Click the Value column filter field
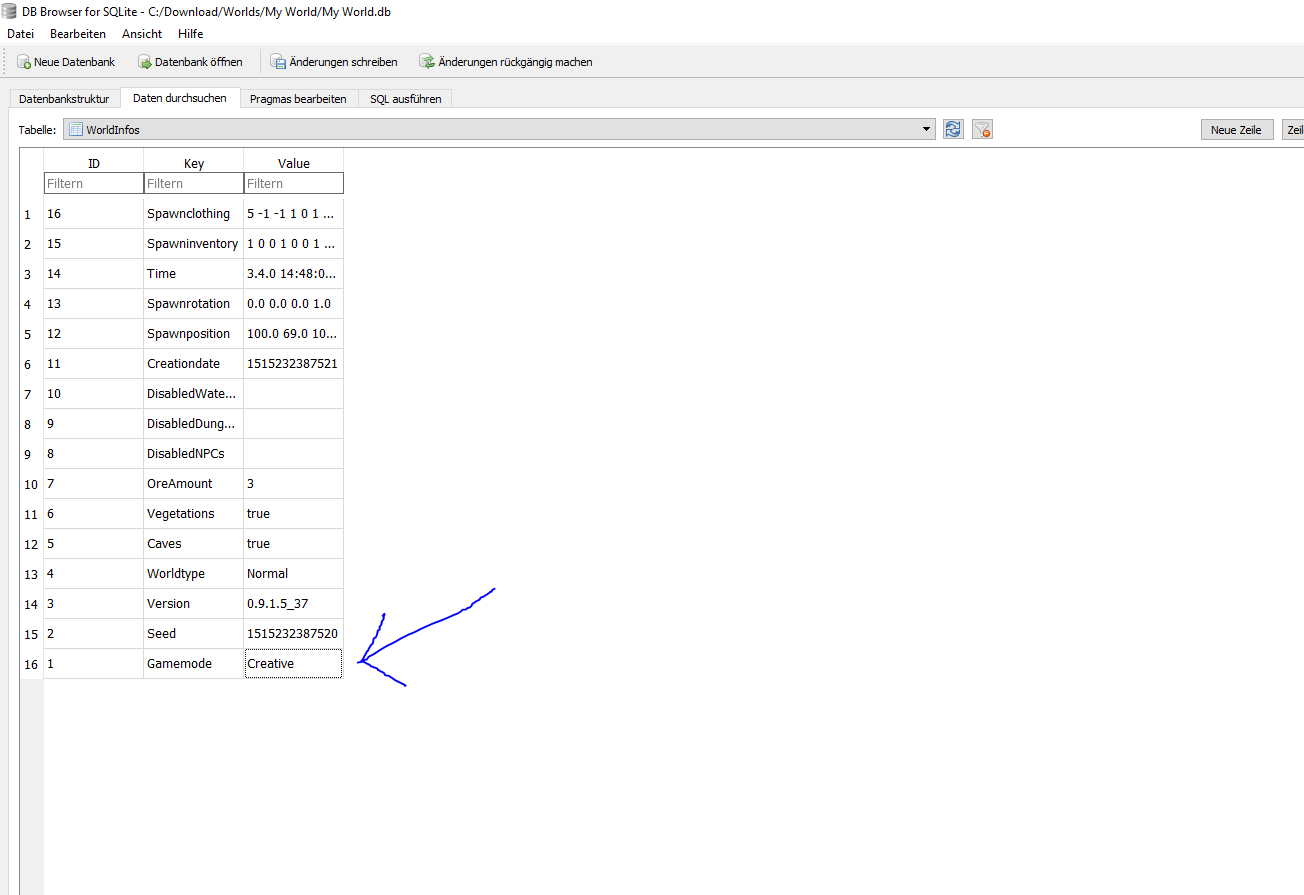This screenshot has height=895, width=1304. click(293, 184)
